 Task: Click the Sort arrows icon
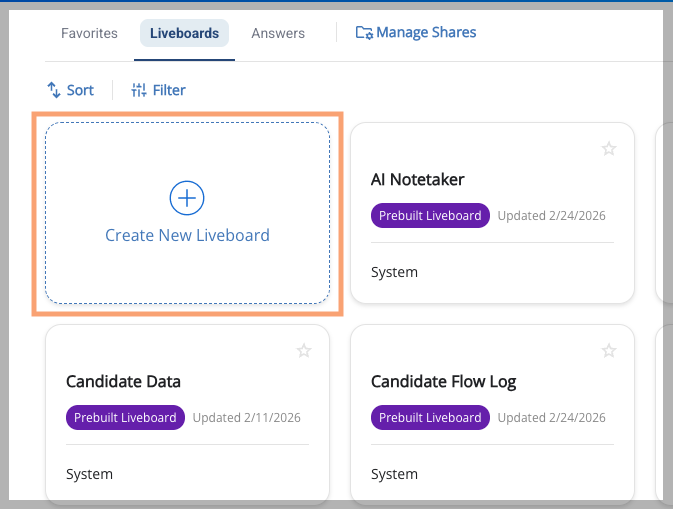(x=54, y=90)
